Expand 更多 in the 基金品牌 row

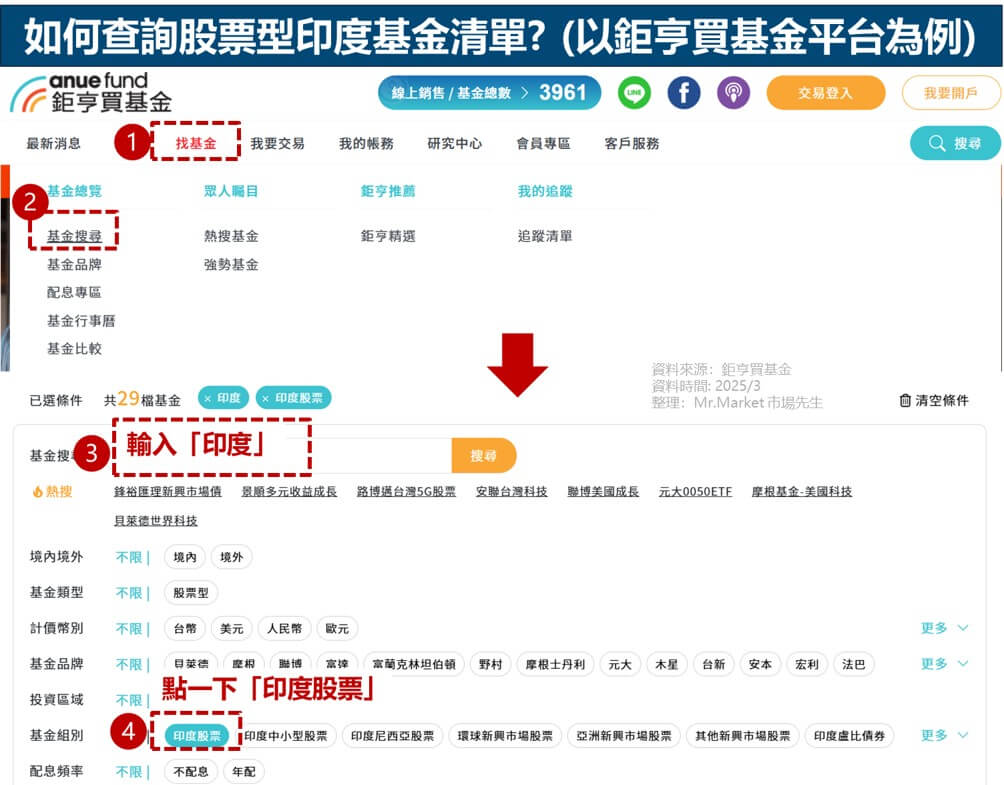[944, 664]
